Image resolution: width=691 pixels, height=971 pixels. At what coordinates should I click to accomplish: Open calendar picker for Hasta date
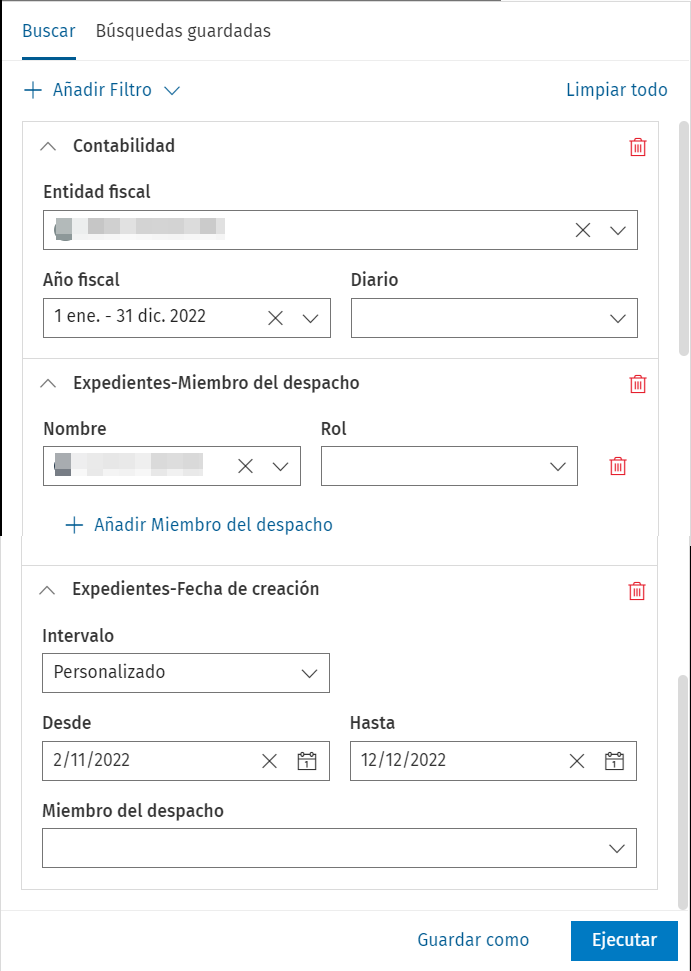[614, 761]
